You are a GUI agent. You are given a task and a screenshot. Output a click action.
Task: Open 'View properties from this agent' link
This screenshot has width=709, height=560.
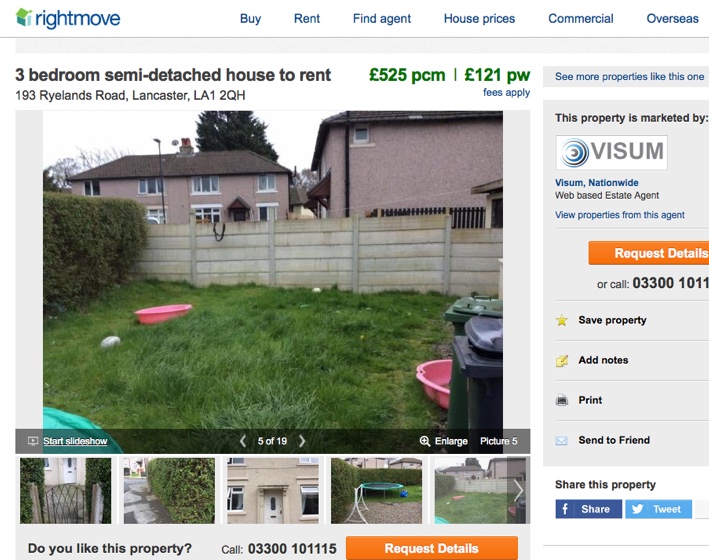coord(619,215)
